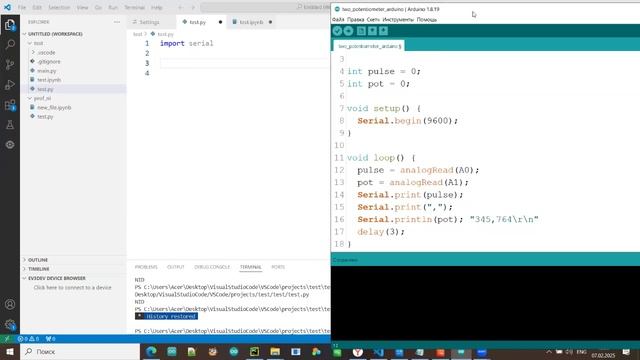Open File Explorer from taskbar
The image size is (640, 360).
point(275,351)
